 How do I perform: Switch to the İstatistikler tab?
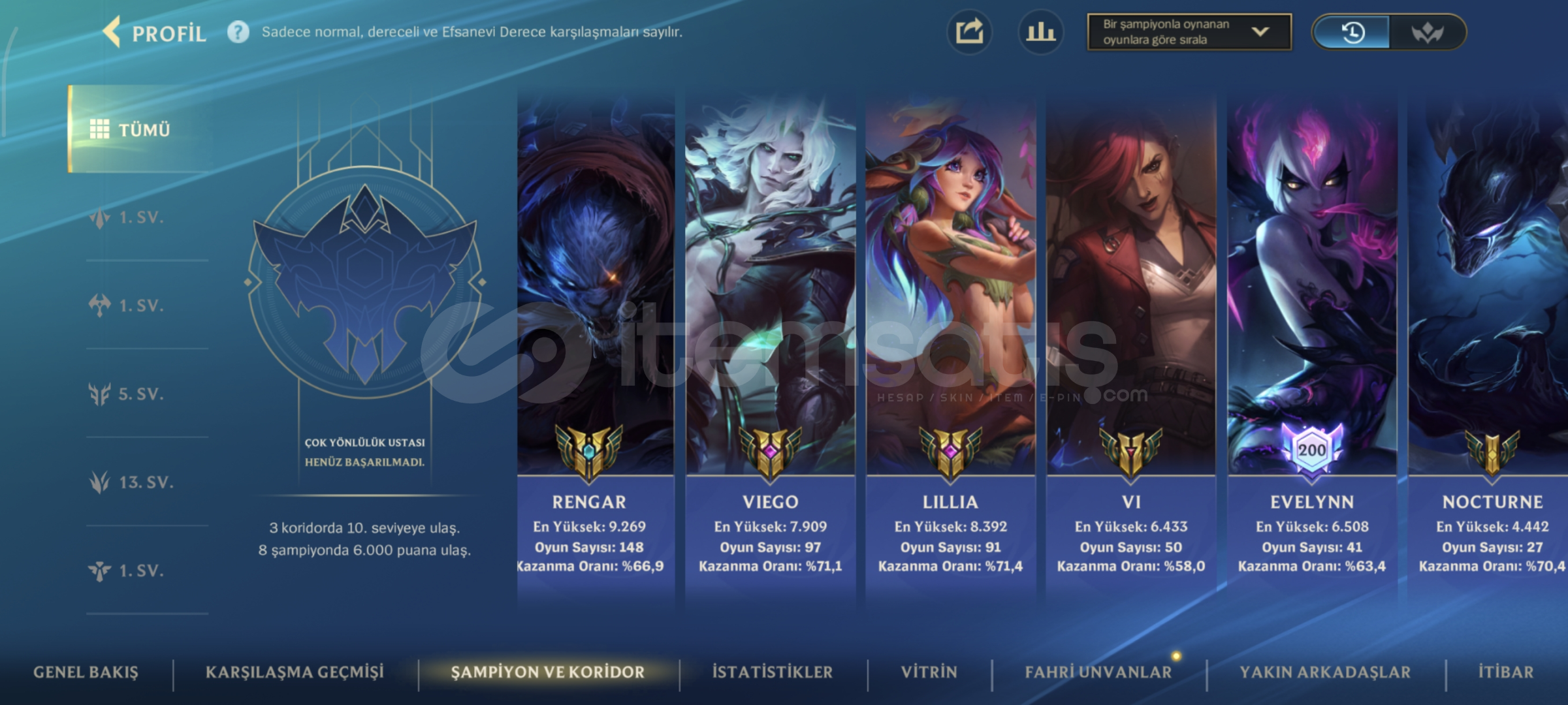tap(773, 672)
